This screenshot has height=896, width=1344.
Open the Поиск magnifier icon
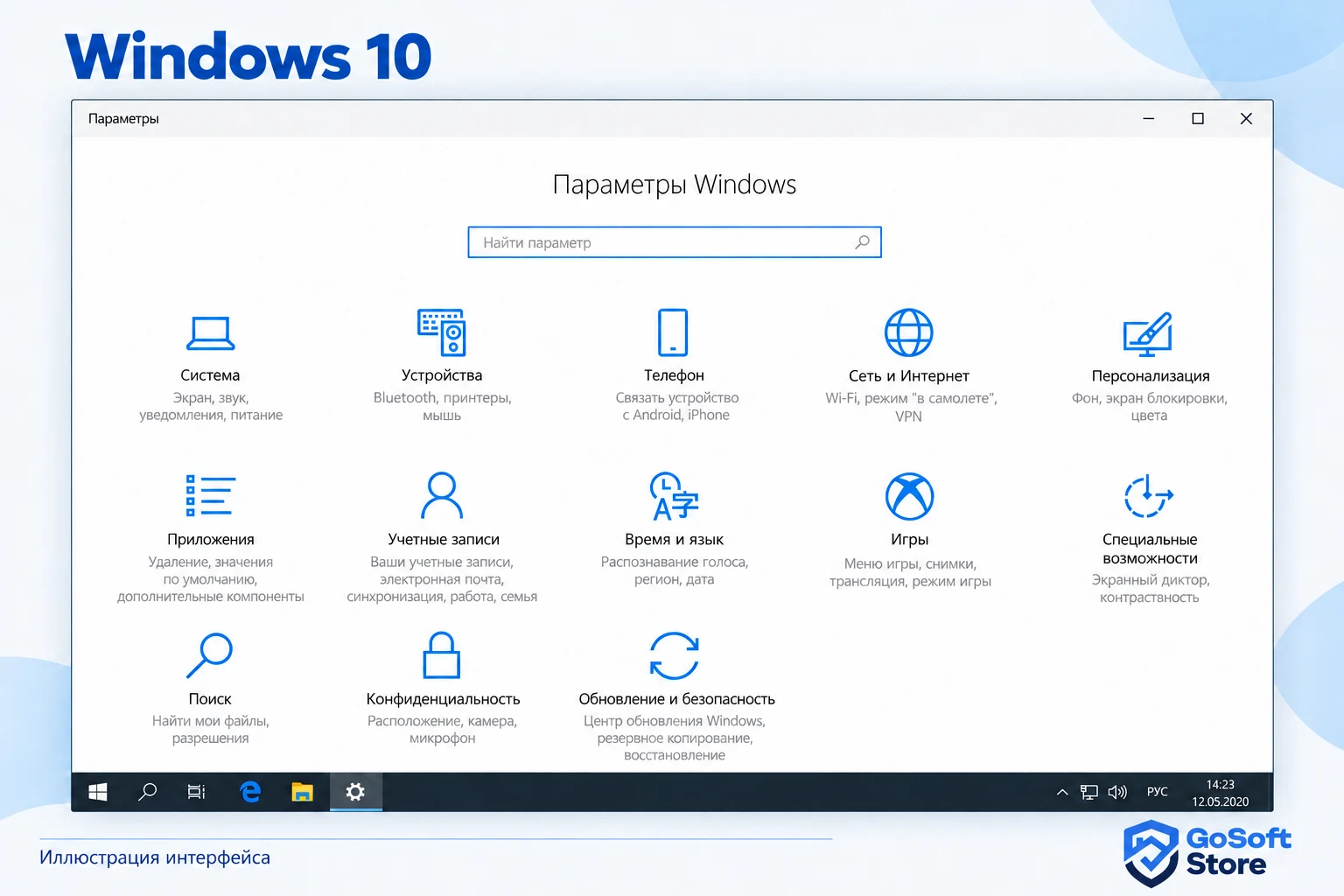click(x=210, y=655)
